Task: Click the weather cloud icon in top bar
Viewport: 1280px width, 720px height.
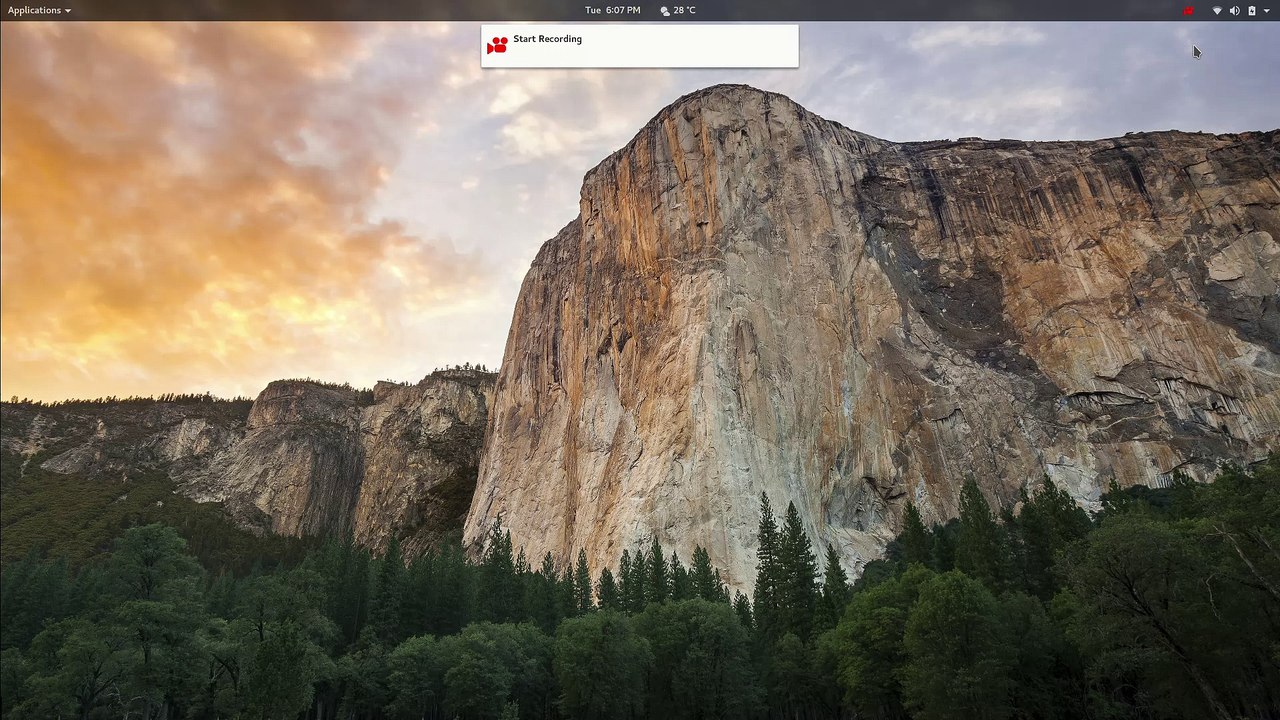Action: (x=665, y=10)
